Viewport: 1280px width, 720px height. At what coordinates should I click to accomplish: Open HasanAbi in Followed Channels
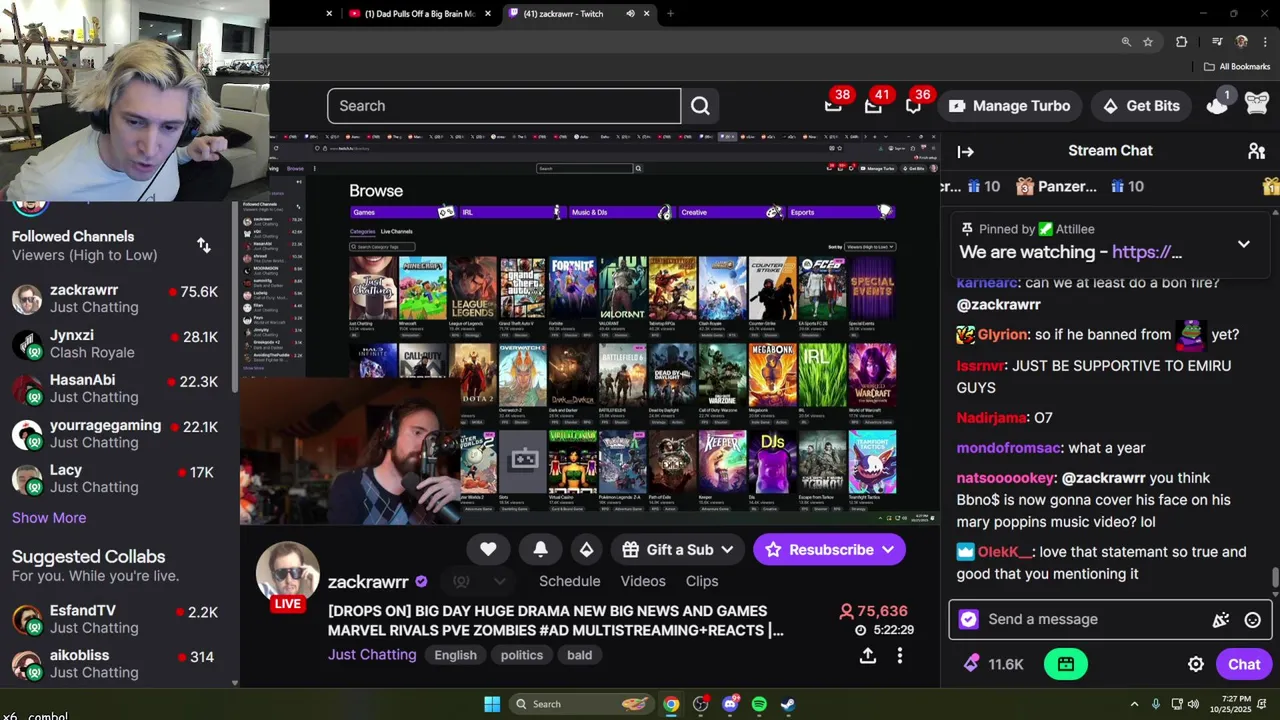tap(120, 388)
